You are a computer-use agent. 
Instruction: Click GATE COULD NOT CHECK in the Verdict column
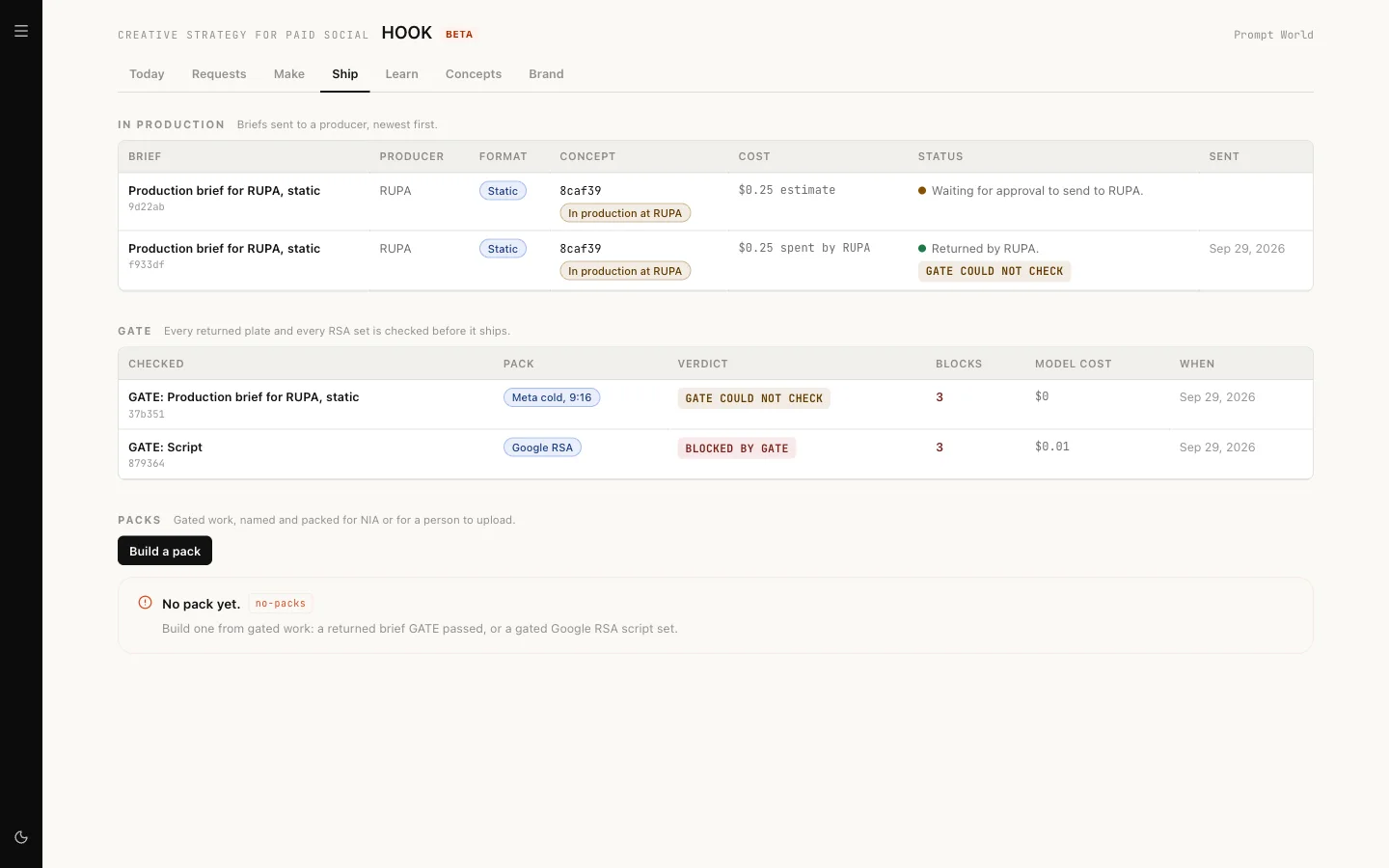click(x=754, y=398)
